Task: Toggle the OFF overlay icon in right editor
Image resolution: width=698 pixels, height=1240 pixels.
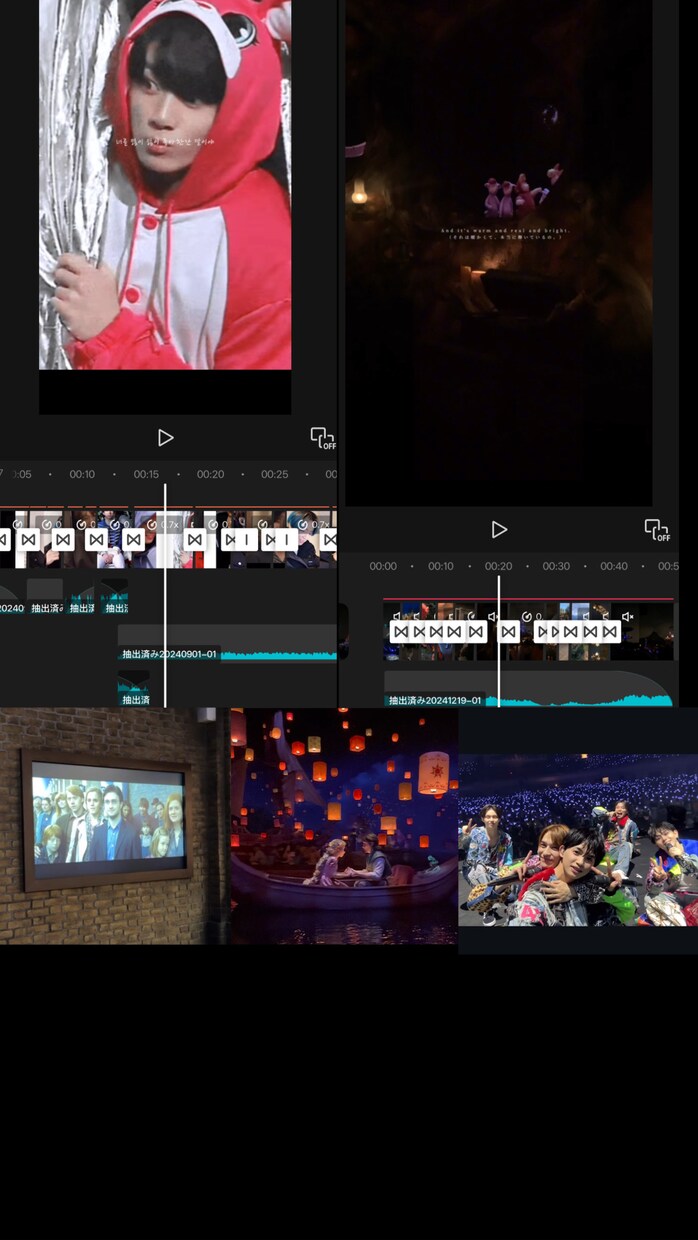Action: point(657,530)
